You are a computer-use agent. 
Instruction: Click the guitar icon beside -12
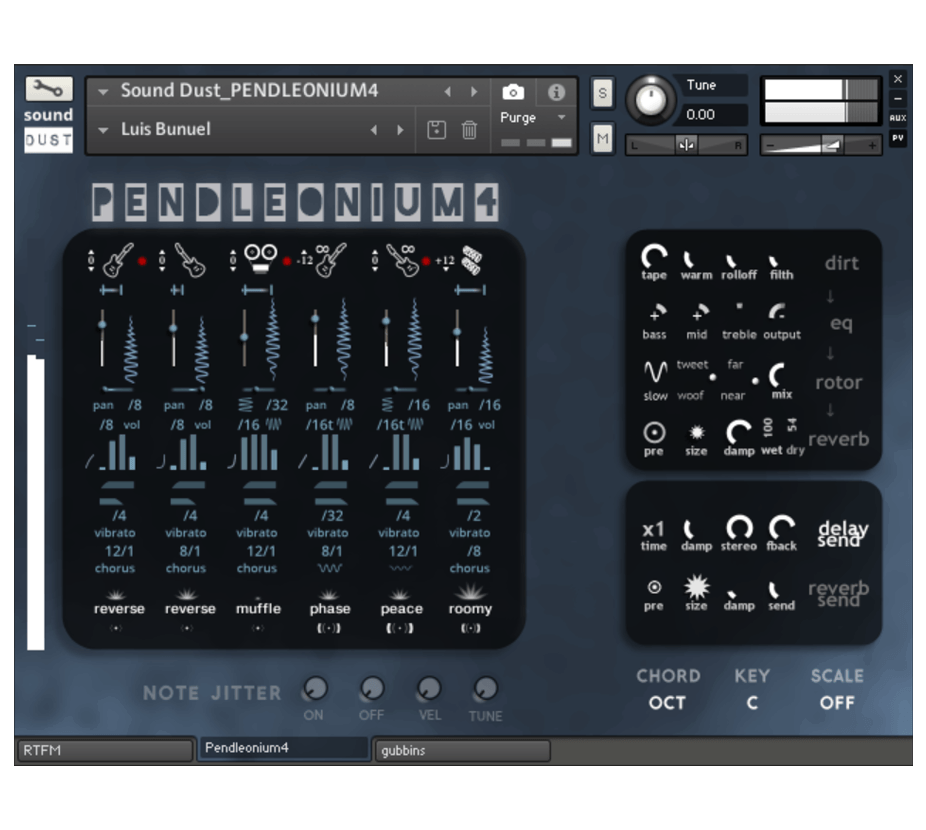[x=331, y=260]
